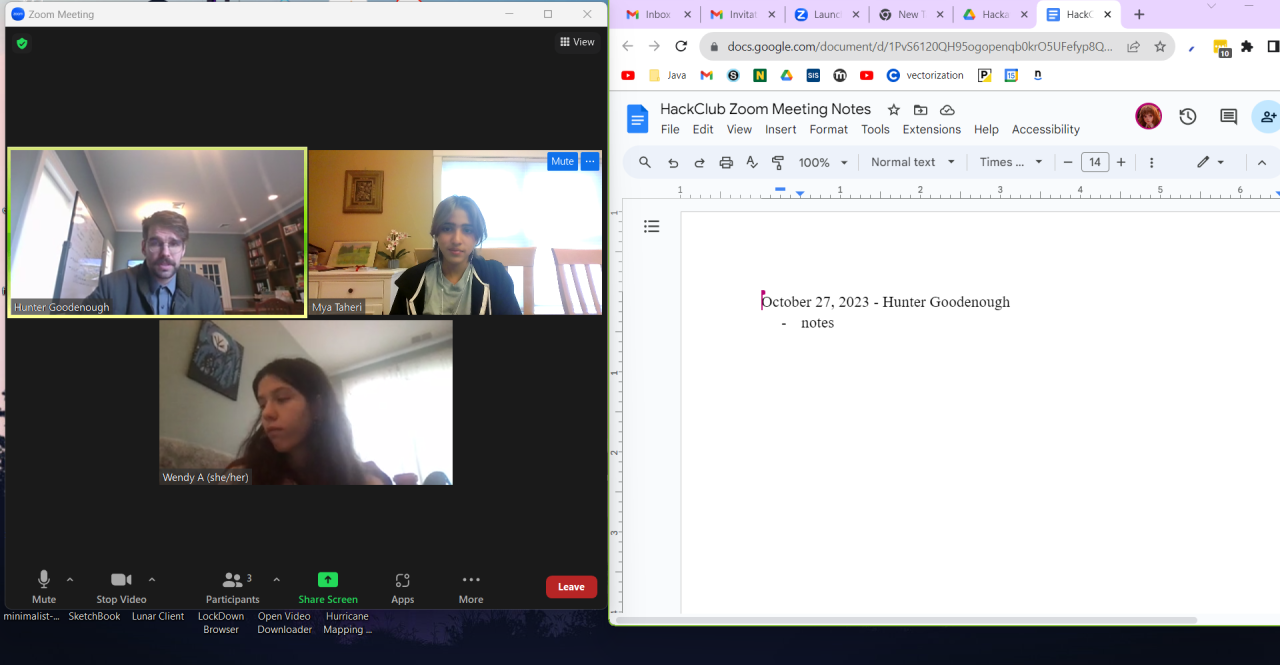This screenshot has height=665, width=1280.
Task: Expand video options arrow beside Stop Video
Action: coord(152,579)
